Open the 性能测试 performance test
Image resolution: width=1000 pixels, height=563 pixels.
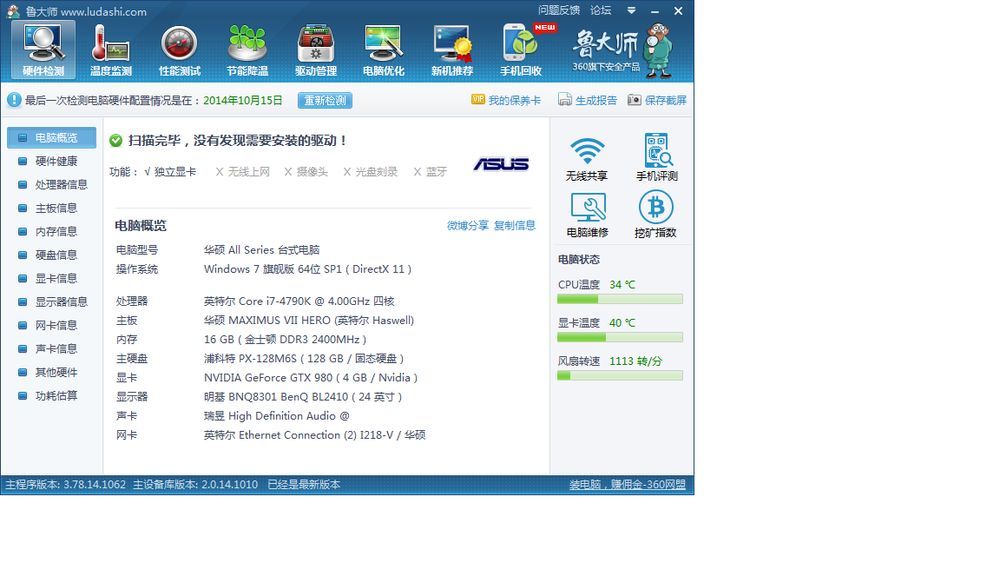[179, 50]
